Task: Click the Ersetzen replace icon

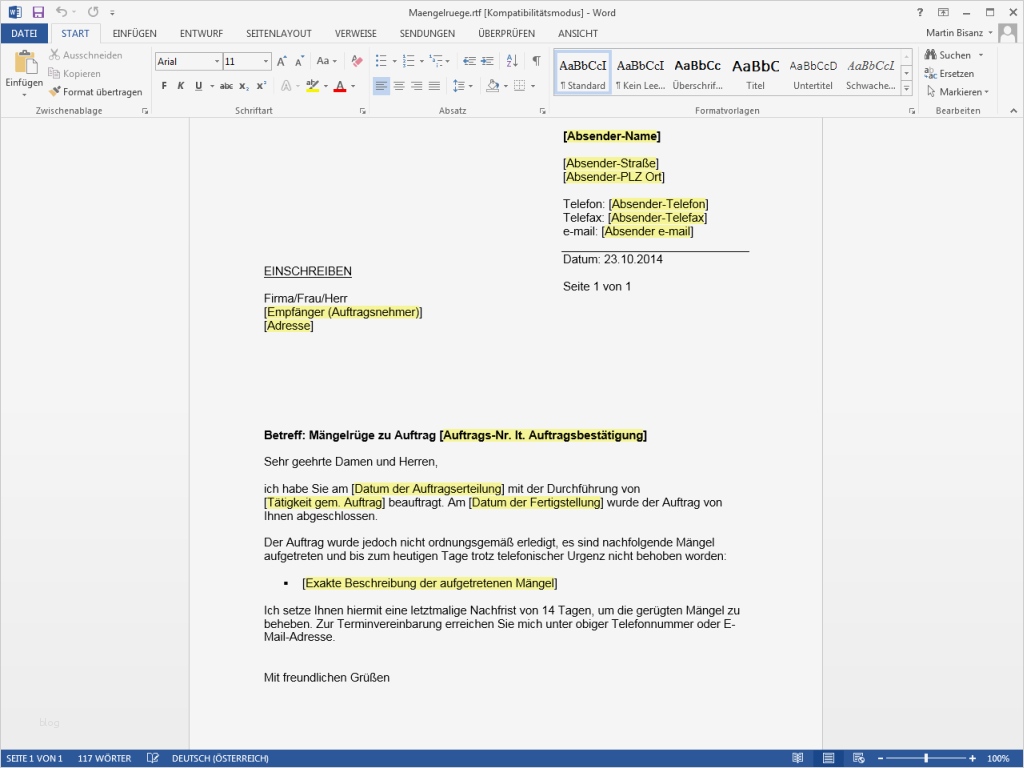Action: tap(931, 73)
